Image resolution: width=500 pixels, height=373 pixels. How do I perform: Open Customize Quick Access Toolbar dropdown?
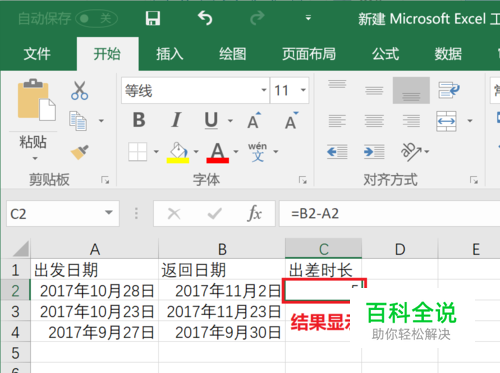pos(308,18)
